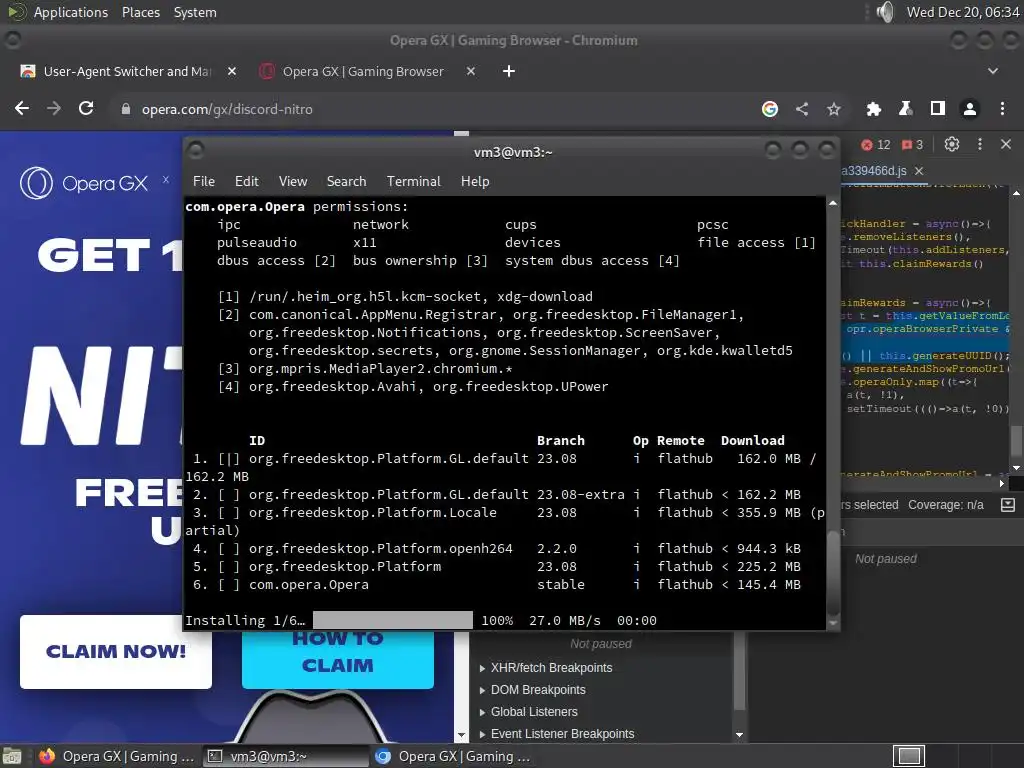Image resolution: width=1024 pixels, height=768 pixels.
Task: Click the workspace switcher in bottom panel
Action: click(908, 756)
